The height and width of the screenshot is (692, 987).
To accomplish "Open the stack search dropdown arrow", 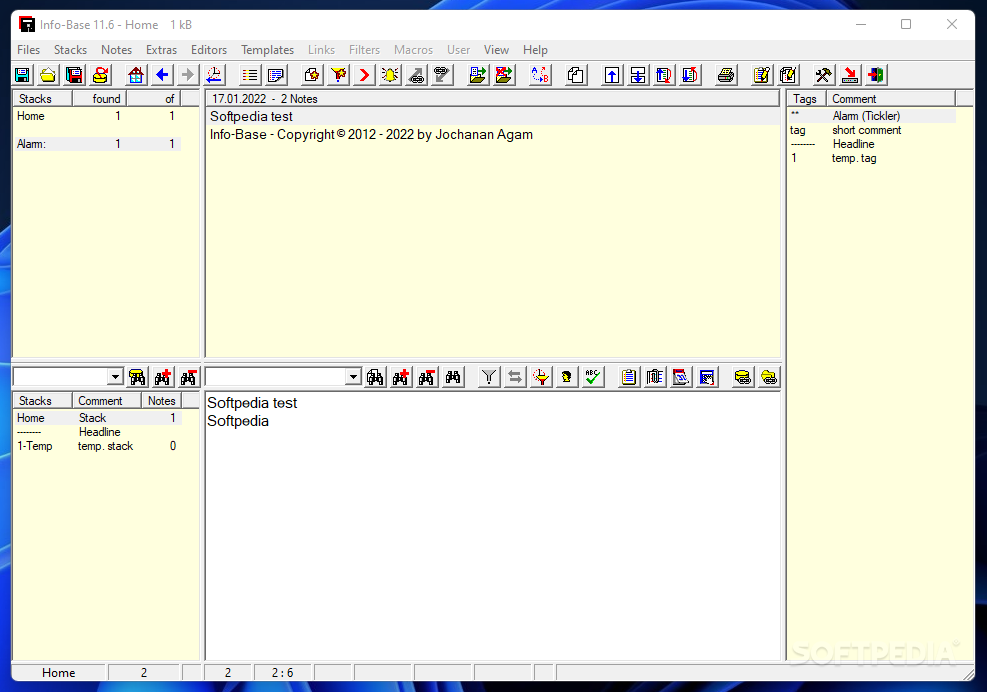I will [x=115, y=377].
